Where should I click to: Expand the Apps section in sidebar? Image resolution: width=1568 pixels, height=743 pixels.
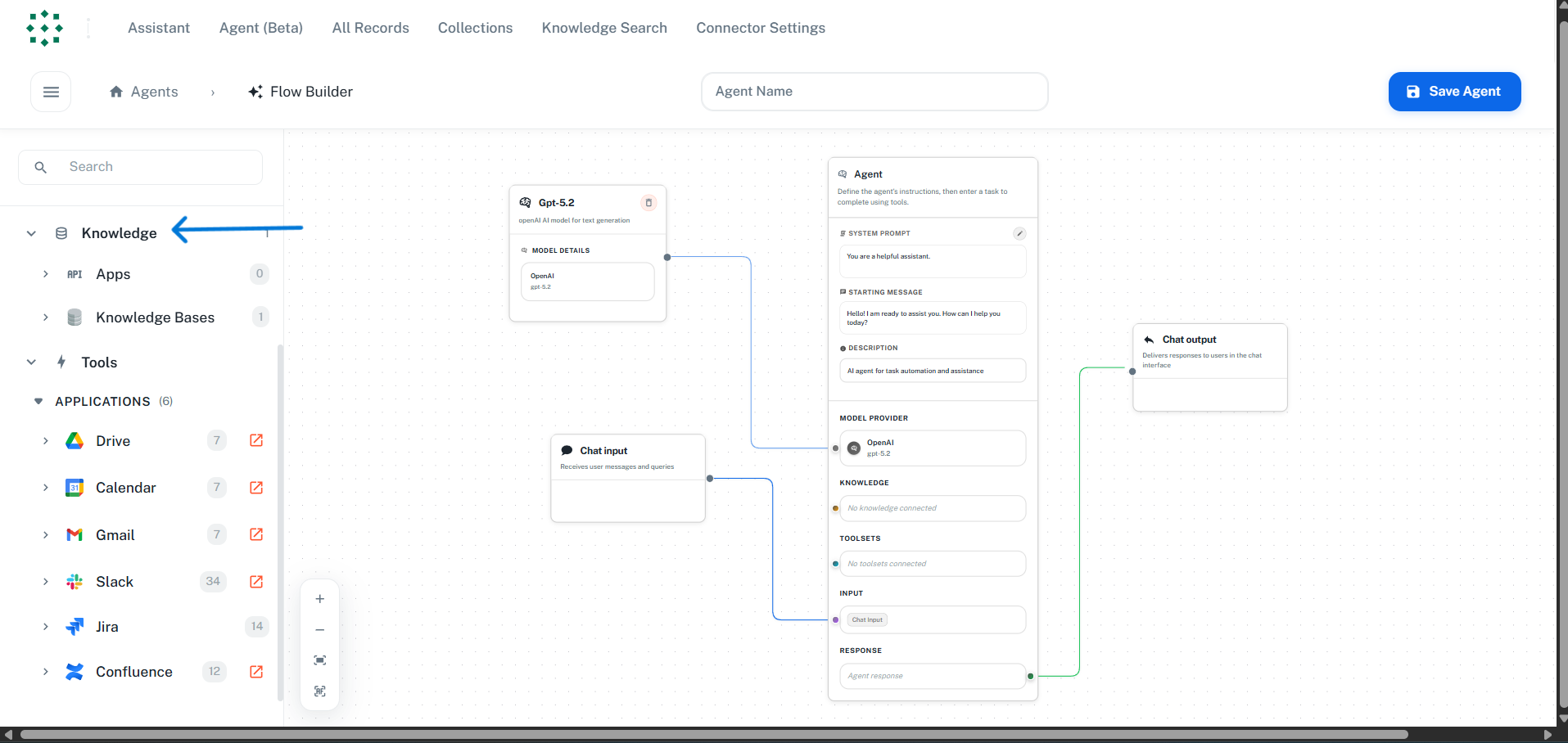click(46, 274)
